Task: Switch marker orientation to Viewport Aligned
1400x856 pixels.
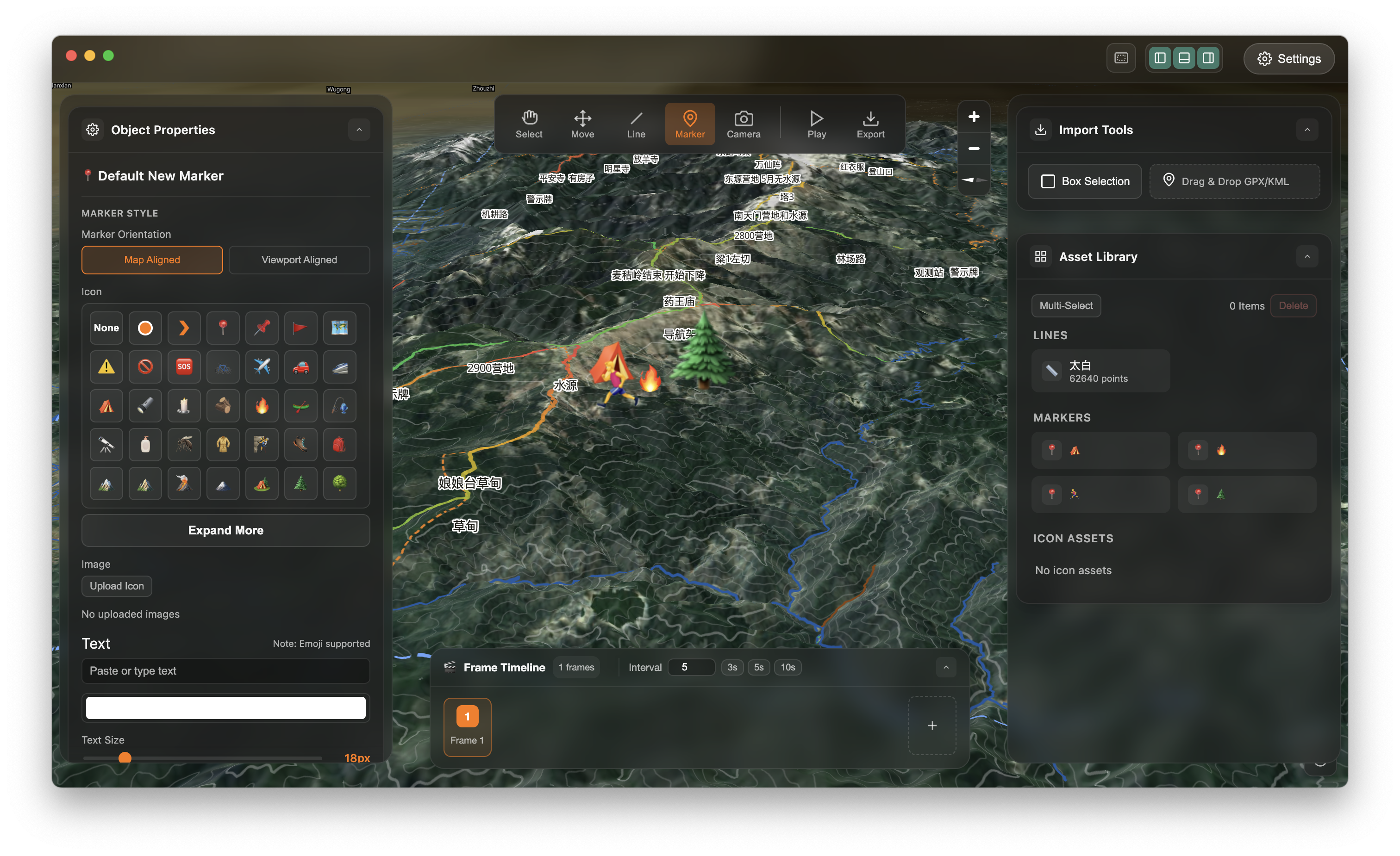Action: 300,260
